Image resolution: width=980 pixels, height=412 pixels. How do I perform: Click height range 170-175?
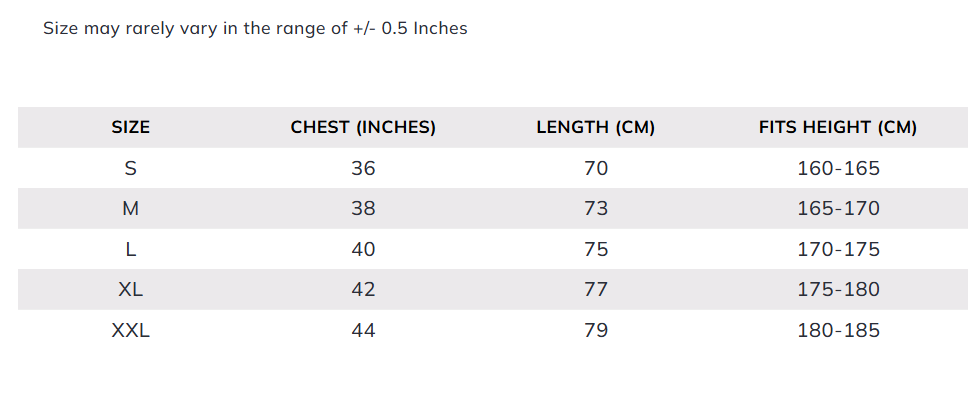(838, 249)
